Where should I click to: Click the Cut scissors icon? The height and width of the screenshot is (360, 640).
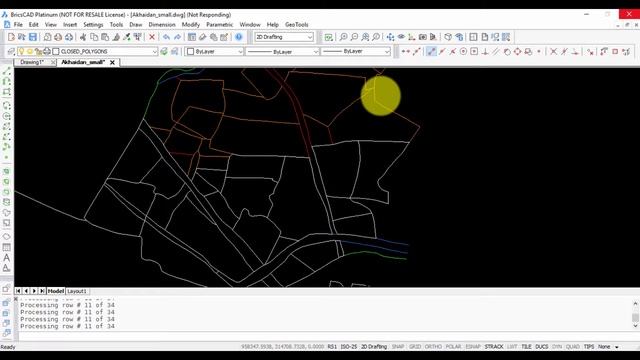pyautogui.click(x=83, y=37)
